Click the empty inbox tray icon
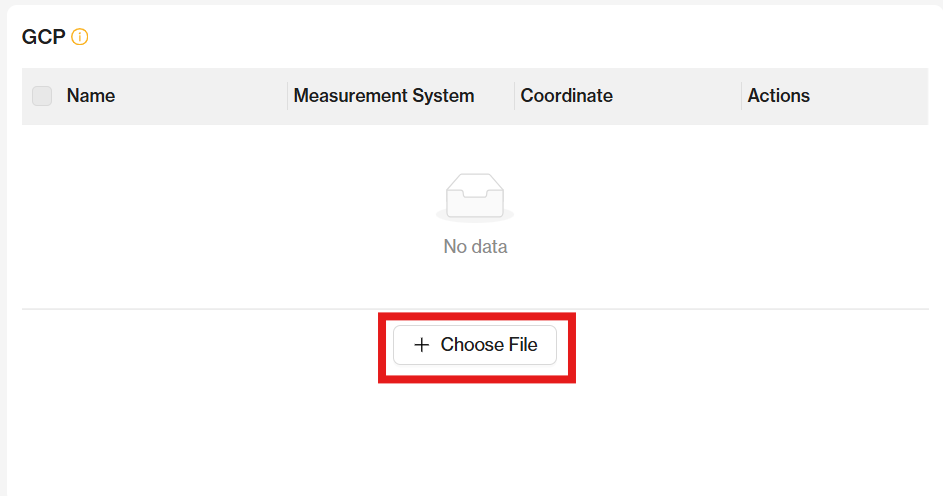 click(475, 197)
